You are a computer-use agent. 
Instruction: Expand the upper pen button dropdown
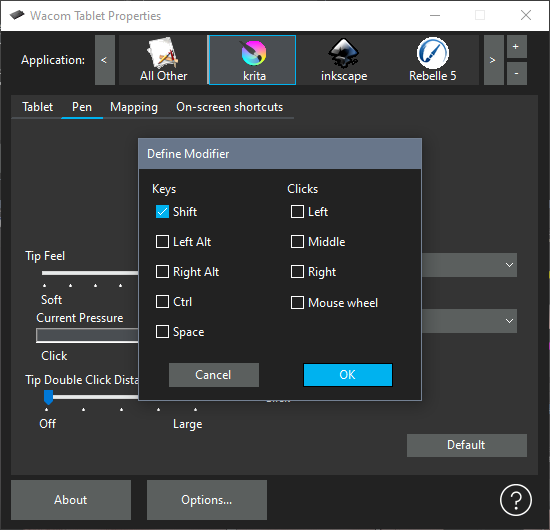point(469,265)
